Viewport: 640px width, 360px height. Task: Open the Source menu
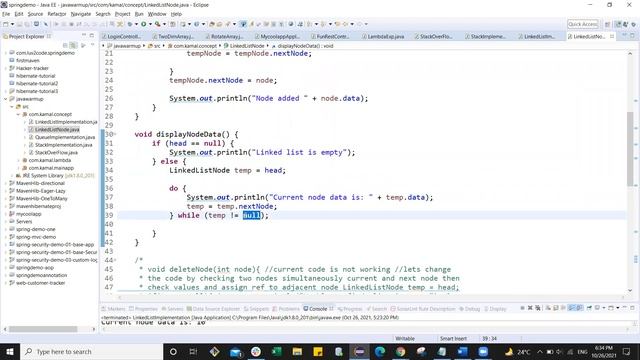pos(35,14)
